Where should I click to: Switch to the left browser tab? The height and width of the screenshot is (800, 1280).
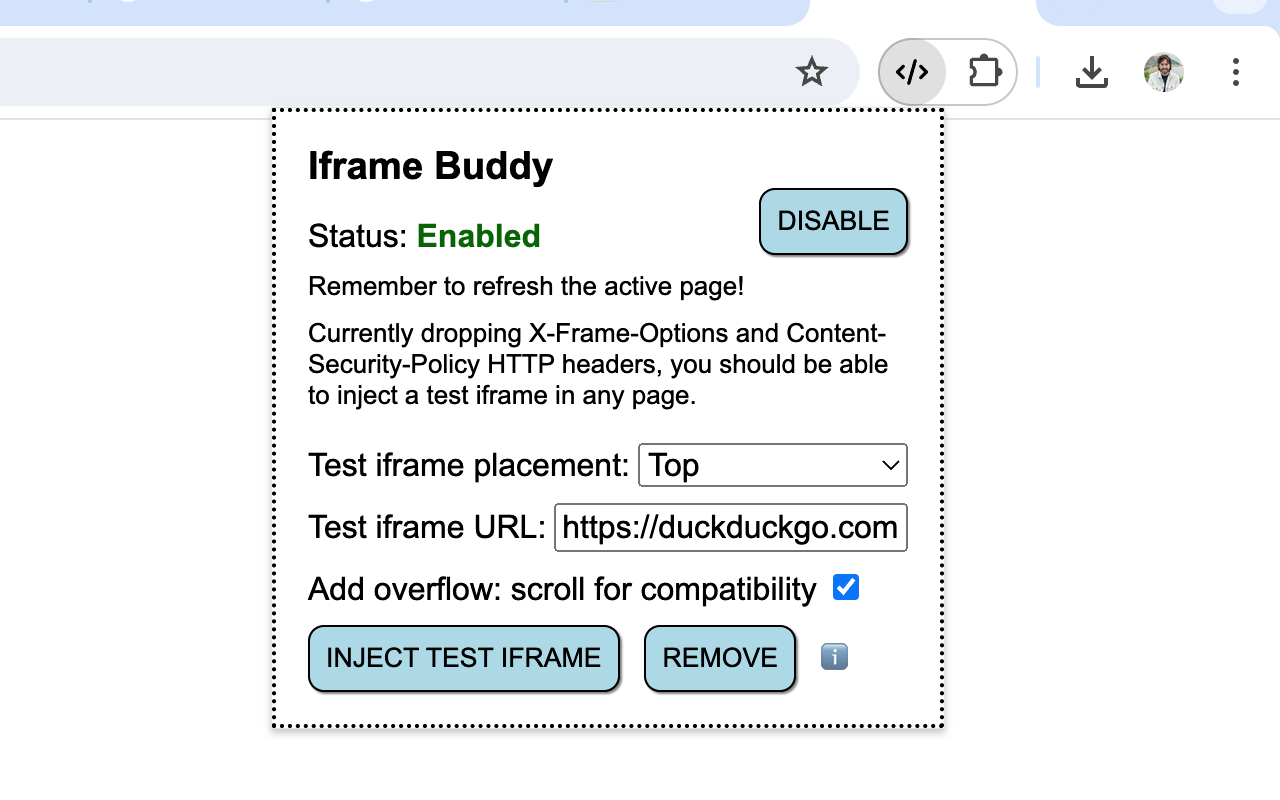click(400, 12)
